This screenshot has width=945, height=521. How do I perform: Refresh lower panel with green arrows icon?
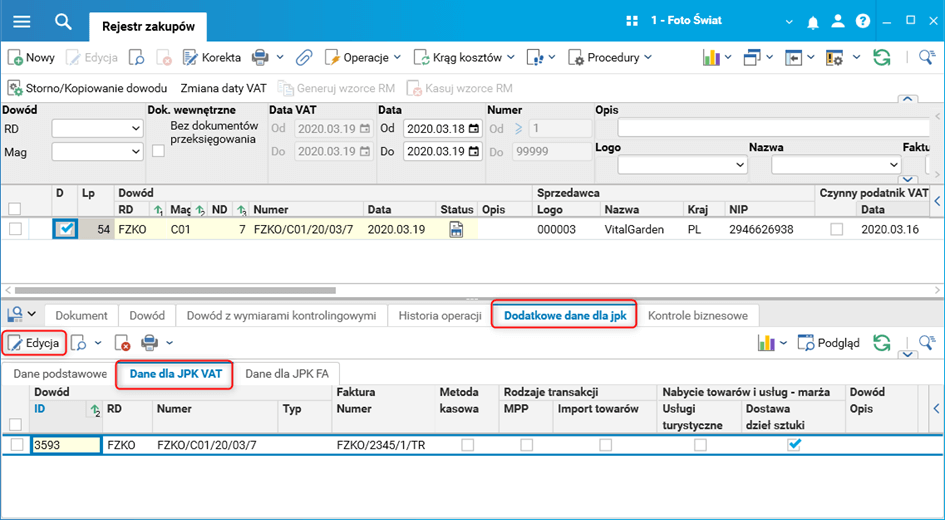(882, 343)
